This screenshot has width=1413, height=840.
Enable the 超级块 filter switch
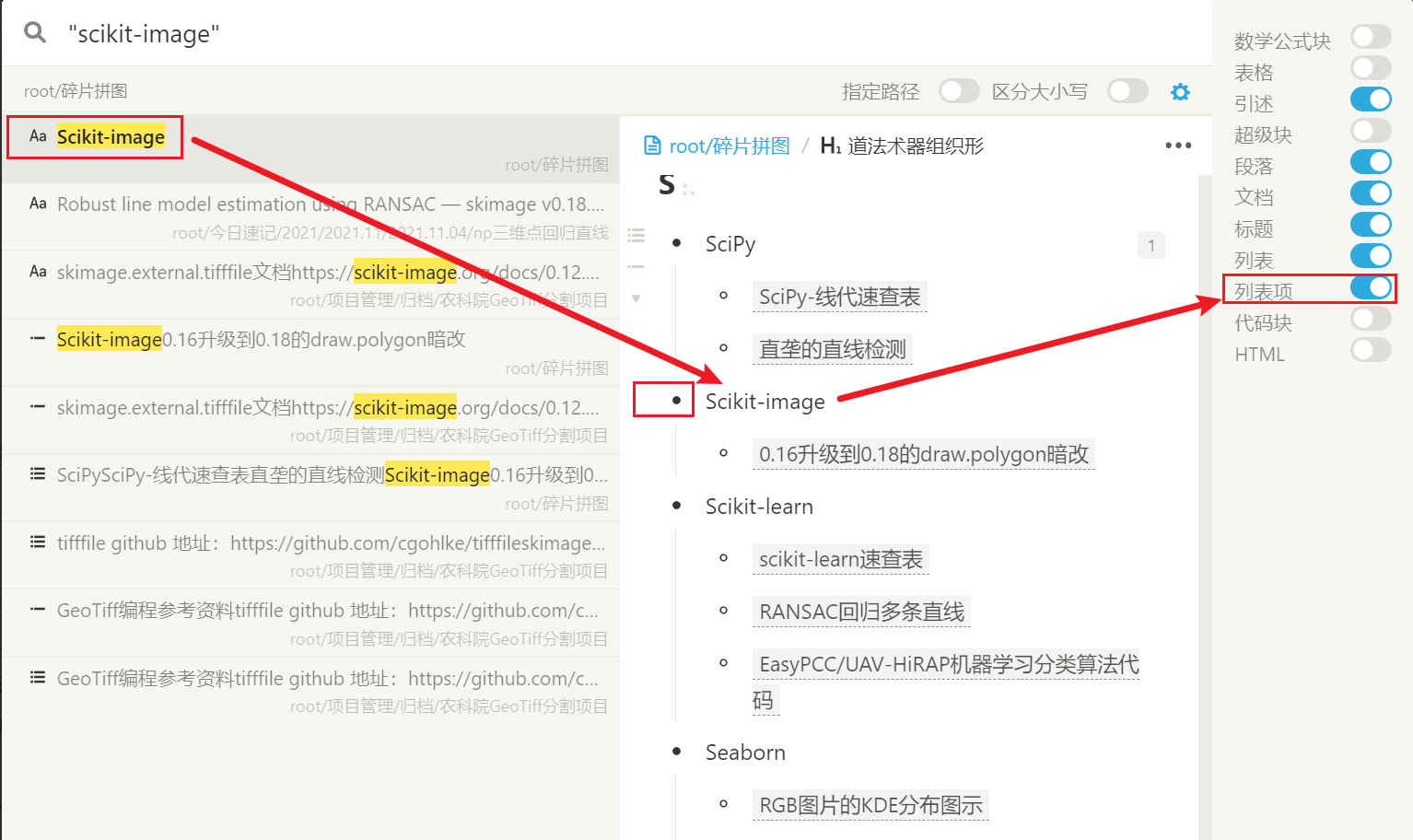click(x=1371, y=131)
